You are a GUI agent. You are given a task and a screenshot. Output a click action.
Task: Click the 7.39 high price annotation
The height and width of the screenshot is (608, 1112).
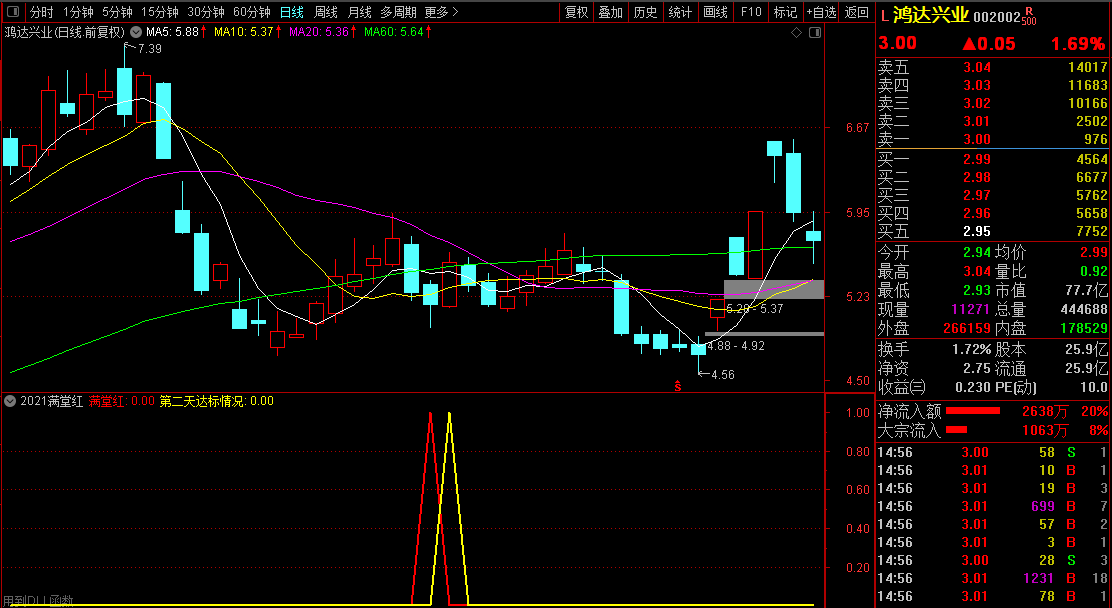(150, 49)
